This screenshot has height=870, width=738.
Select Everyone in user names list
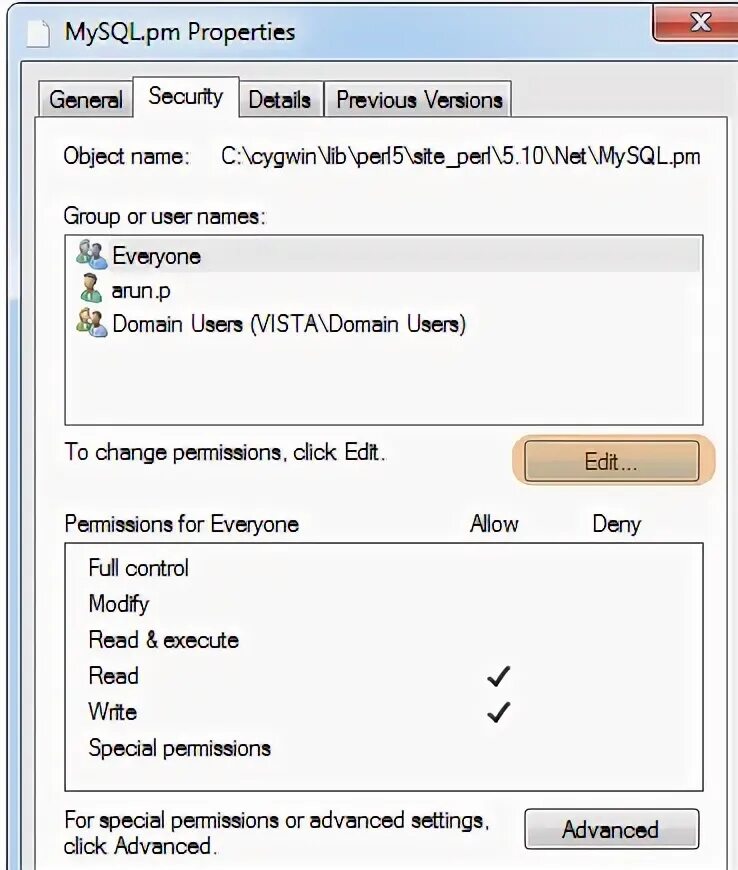(x=157, y=256)
